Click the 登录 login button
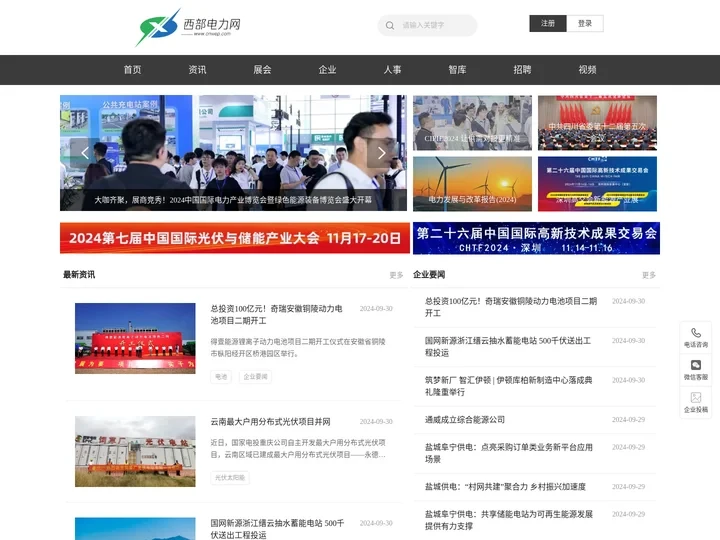Screen dimensions: 720x540 pyautogui.click(x=585, y=23)
